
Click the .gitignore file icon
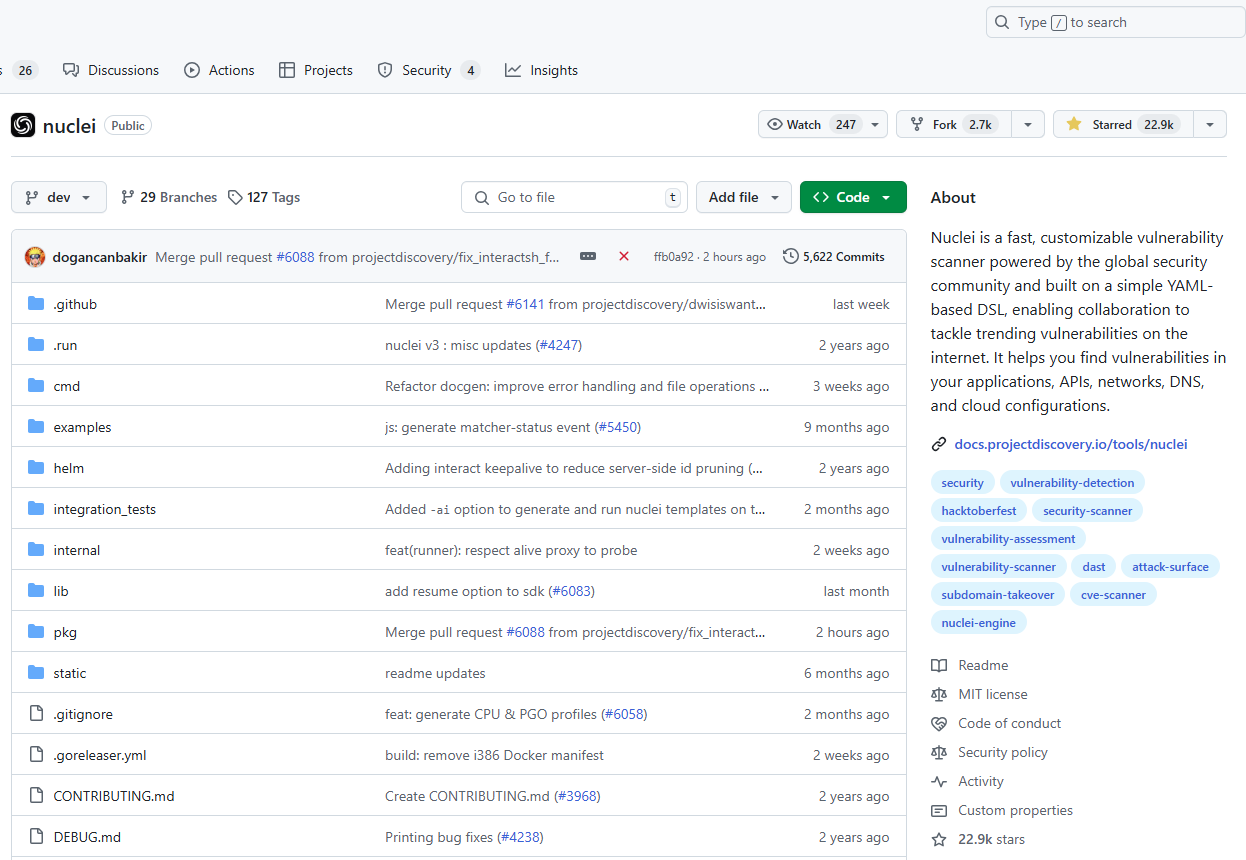[37, 714]
